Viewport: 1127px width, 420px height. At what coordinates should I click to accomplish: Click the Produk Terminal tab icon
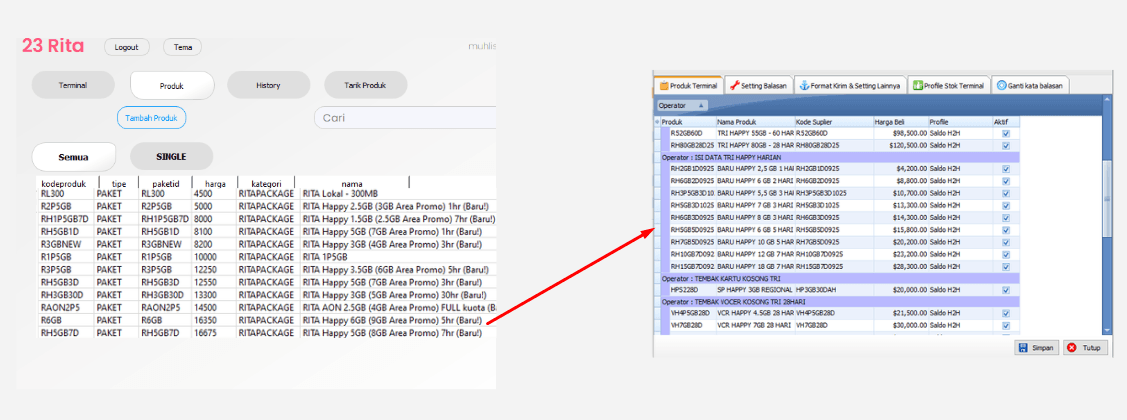[663, 86]
